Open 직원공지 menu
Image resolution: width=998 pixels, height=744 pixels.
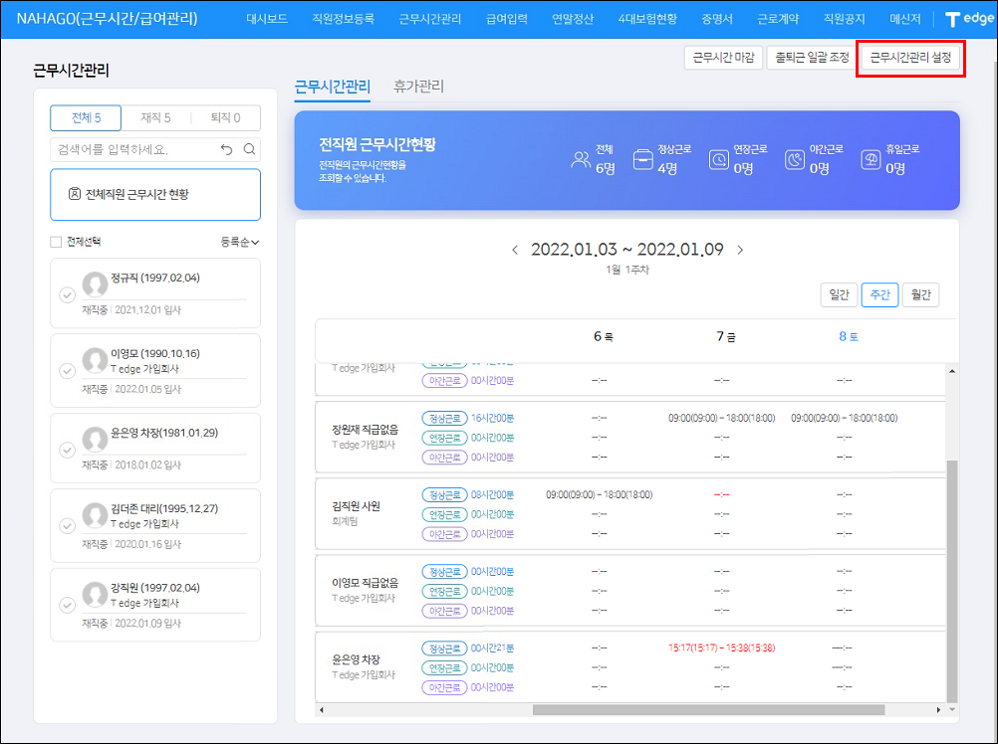tap(845, 19)
